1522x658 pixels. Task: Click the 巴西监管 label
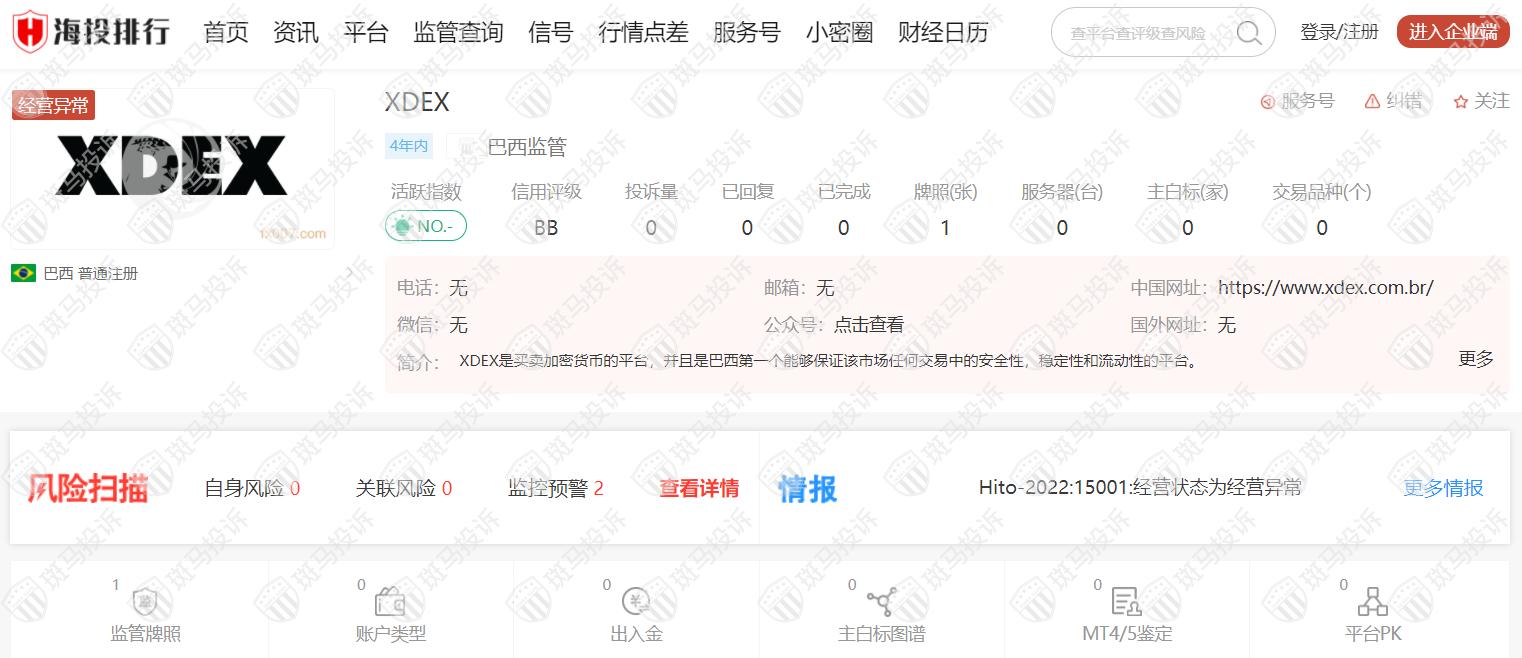click(527, 147)
